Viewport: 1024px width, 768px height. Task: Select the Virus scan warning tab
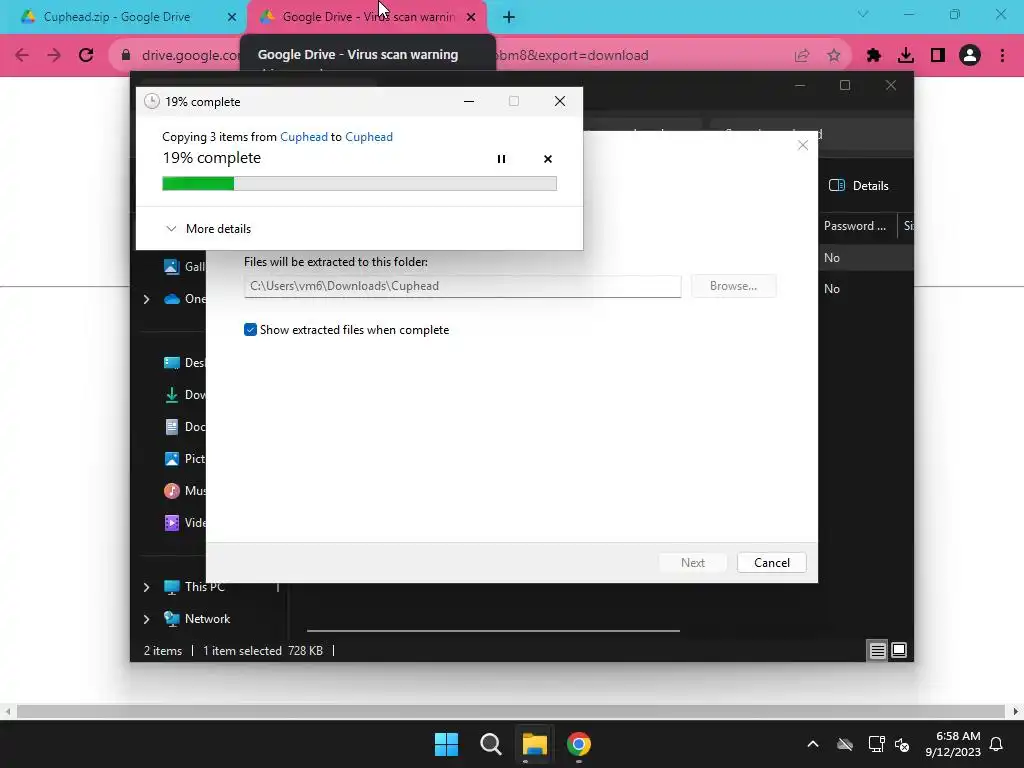[x=368, y=17]
